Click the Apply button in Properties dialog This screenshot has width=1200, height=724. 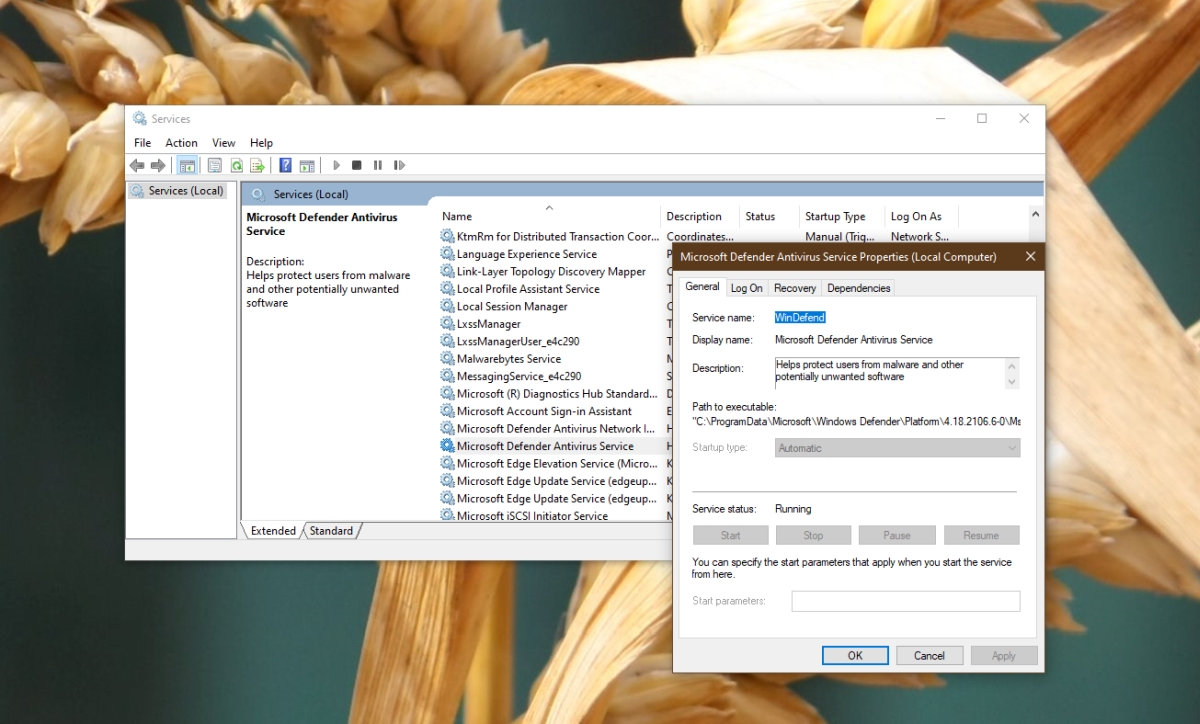[x=1004, y=656]
